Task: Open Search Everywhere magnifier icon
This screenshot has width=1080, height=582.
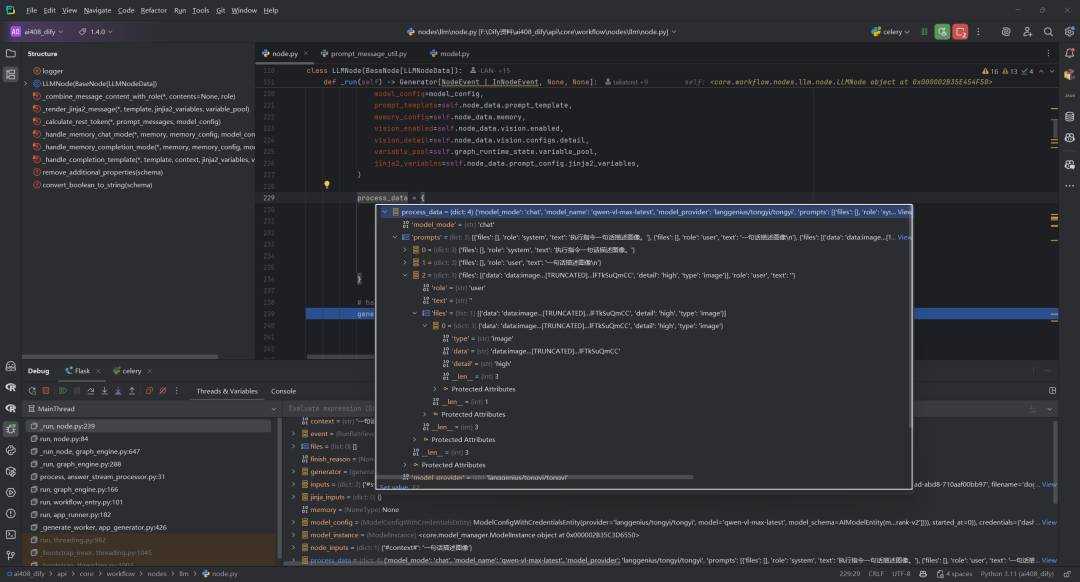Action: (x=1048, y=32)
